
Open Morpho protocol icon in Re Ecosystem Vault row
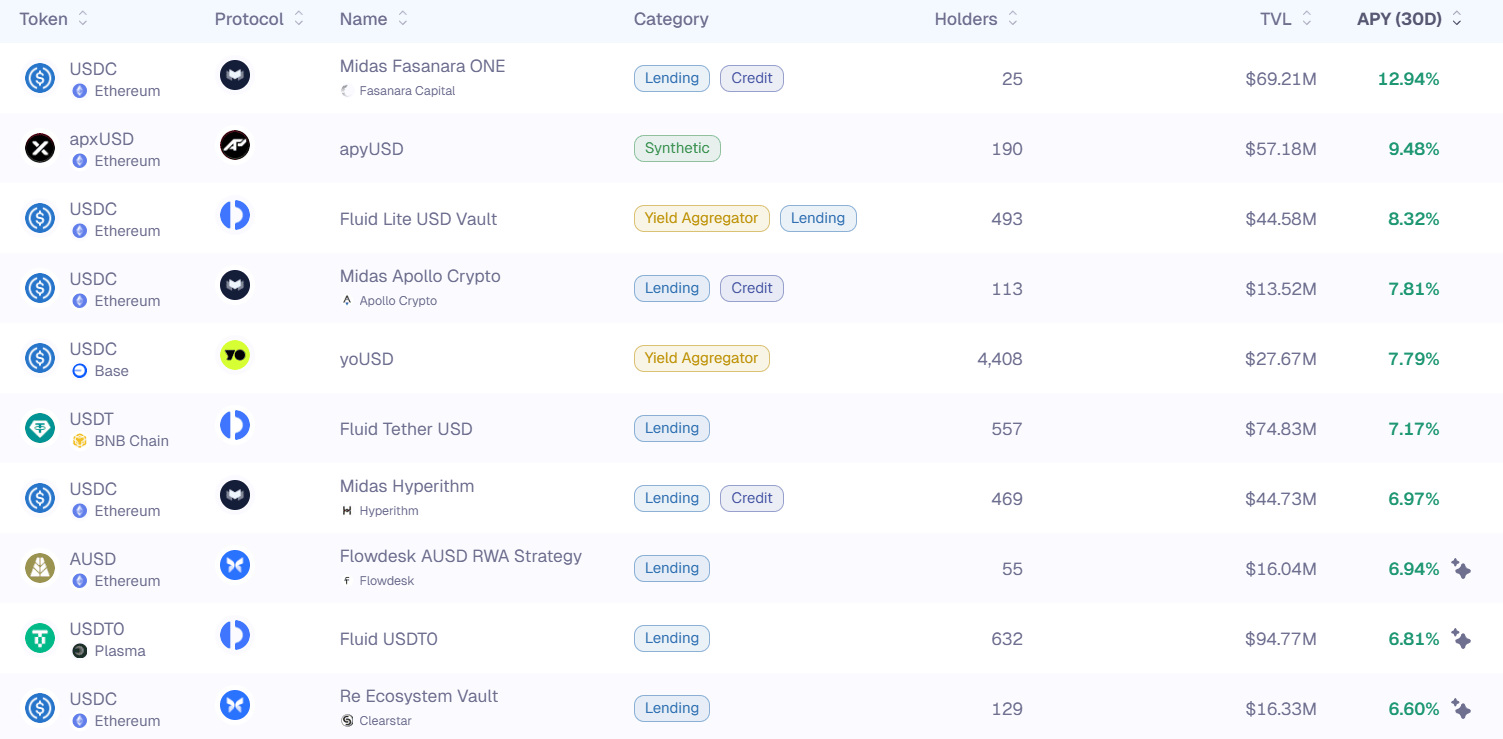(x=235, y=705)
